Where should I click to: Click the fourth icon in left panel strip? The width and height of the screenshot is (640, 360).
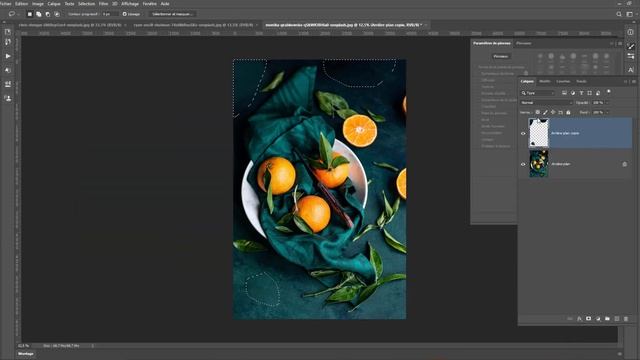point(8,70)
